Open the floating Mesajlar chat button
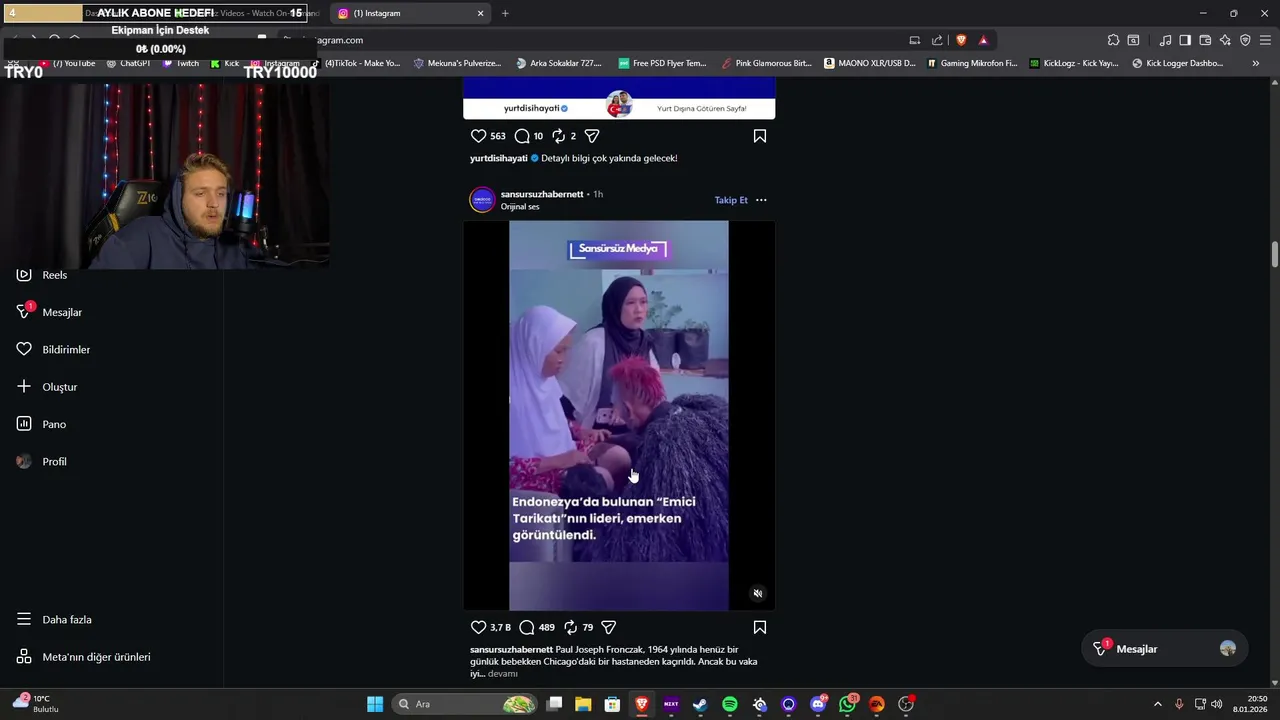This screenshot has width=1280, height=720. [1164, 649]
